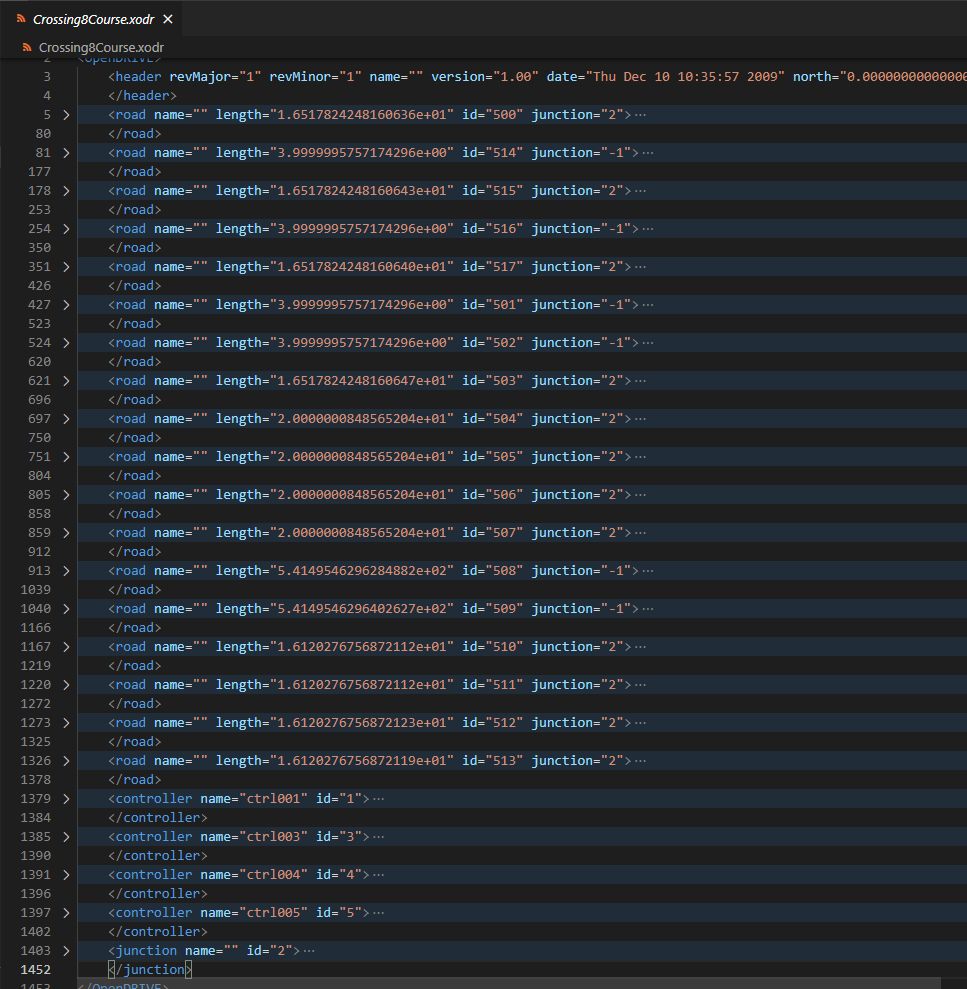
Task: Close the Crossing8Course.xodr tab
Action: 168,20
